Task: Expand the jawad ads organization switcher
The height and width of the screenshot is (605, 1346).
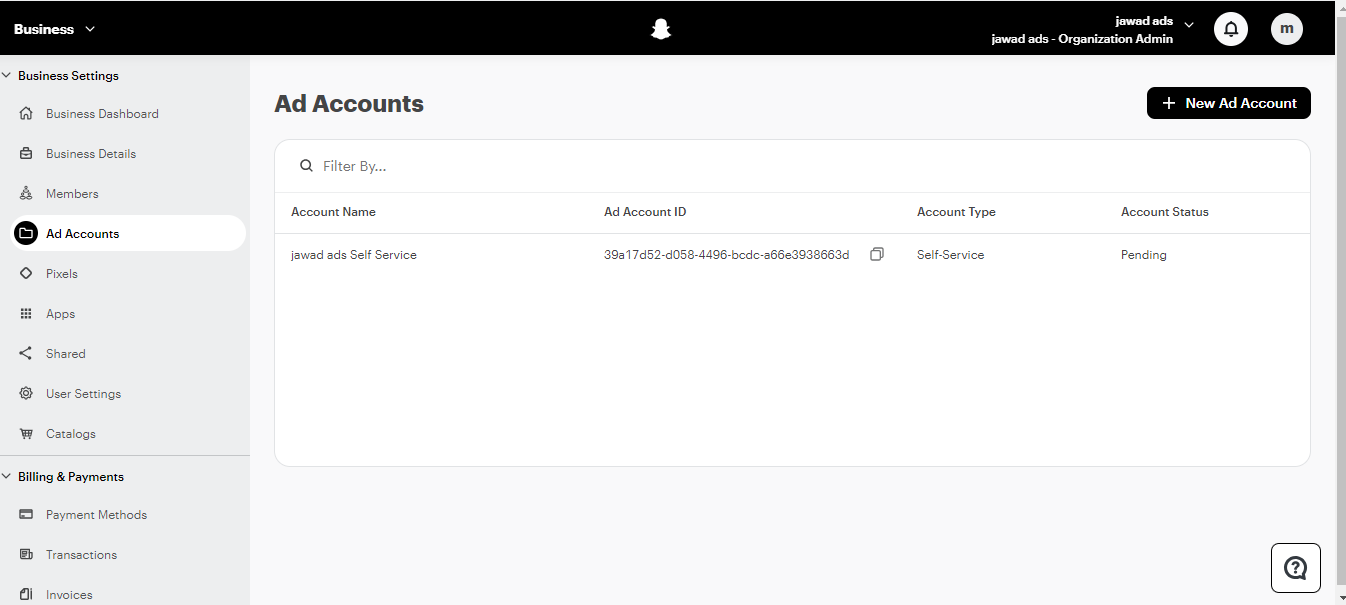Action: [x=1188, y=24]
